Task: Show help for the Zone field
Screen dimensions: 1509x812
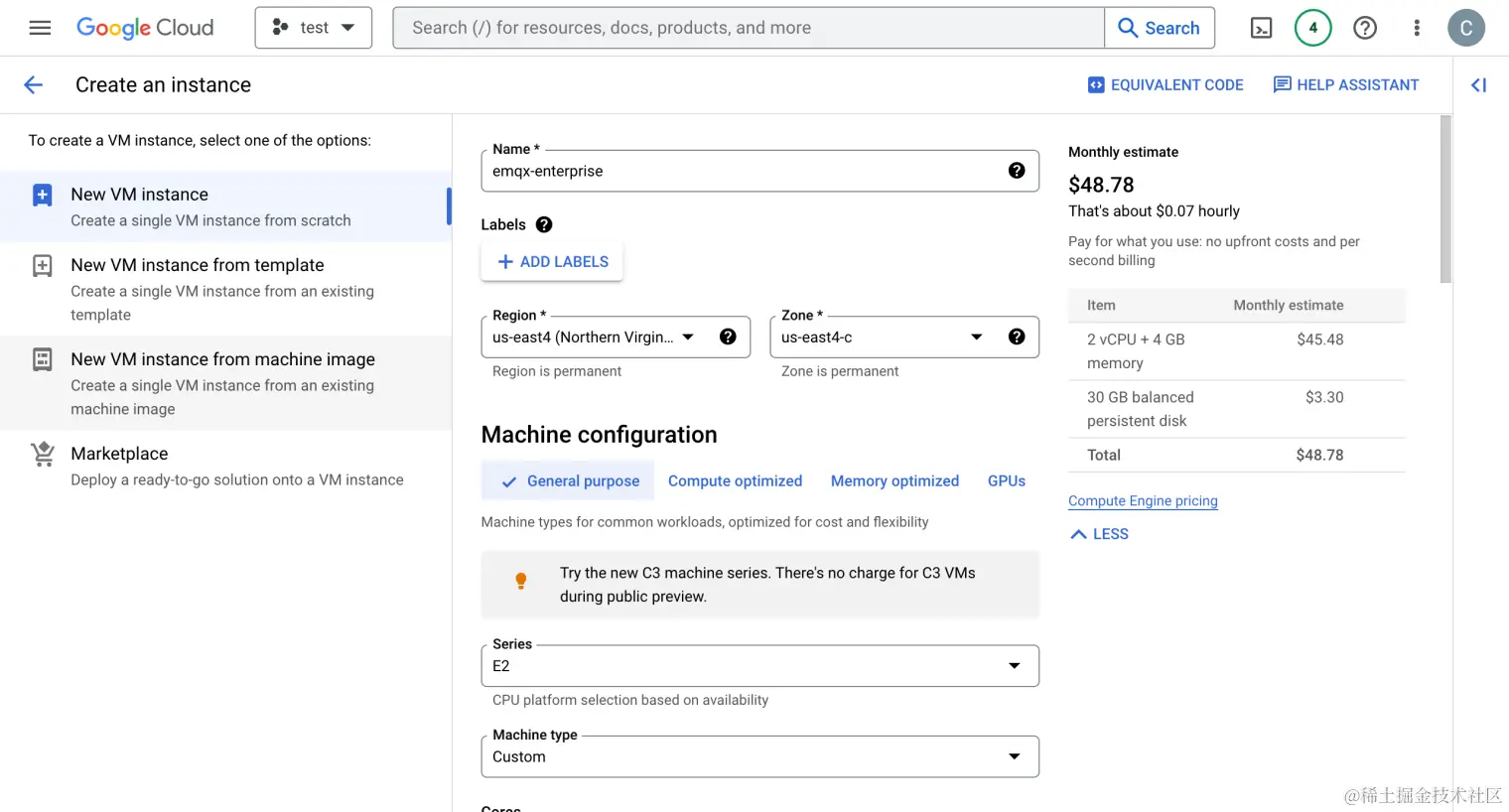Action: coord(1017,338)
